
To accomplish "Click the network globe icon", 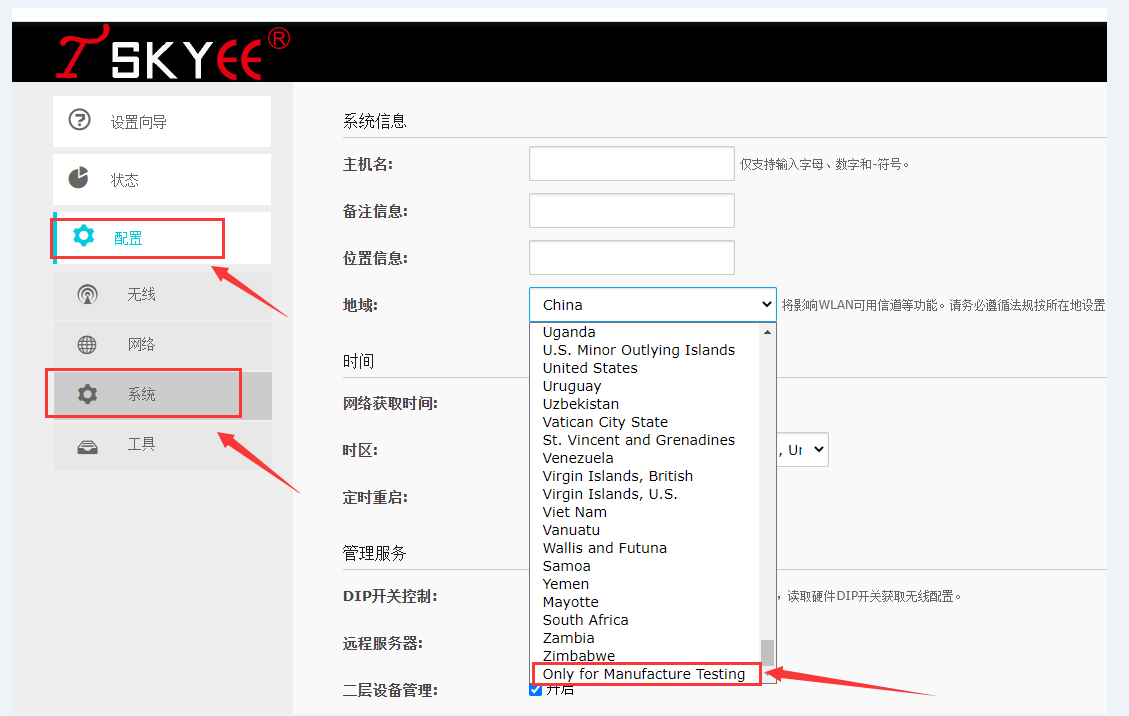I will click(88, 345).
